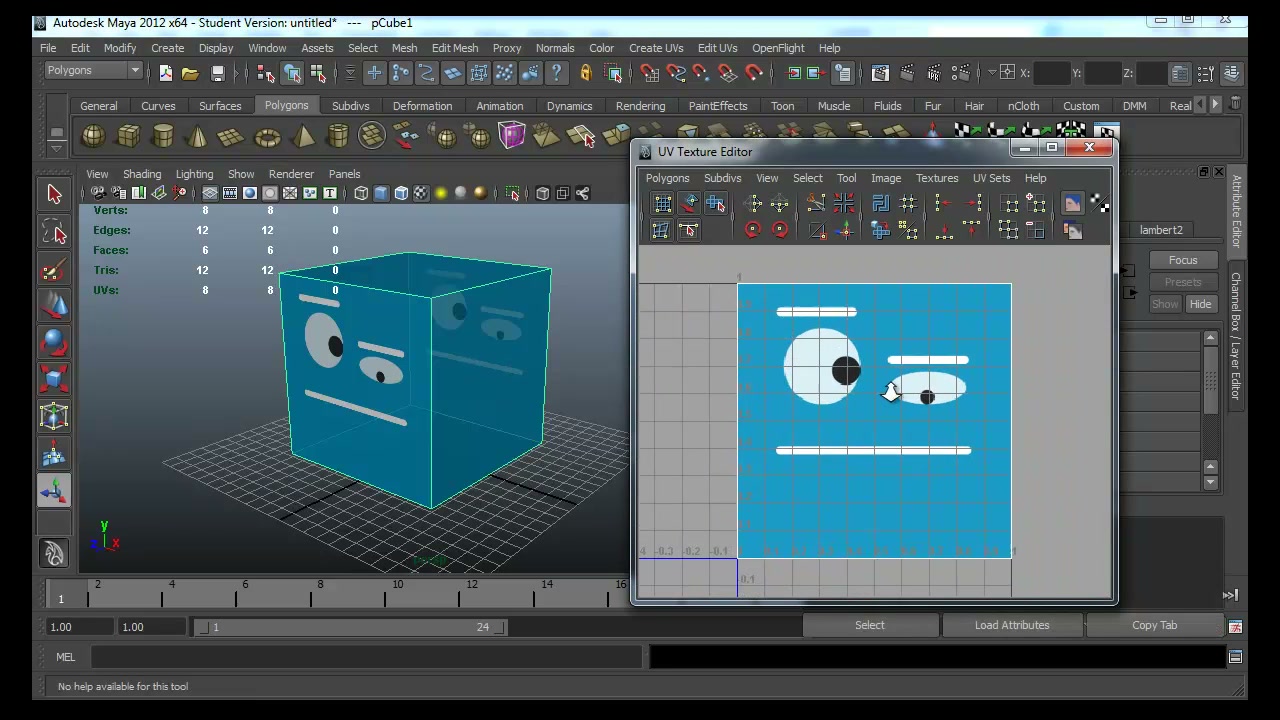
Task: Open the Shading menu in viewport panel
Action: [142, 174]
